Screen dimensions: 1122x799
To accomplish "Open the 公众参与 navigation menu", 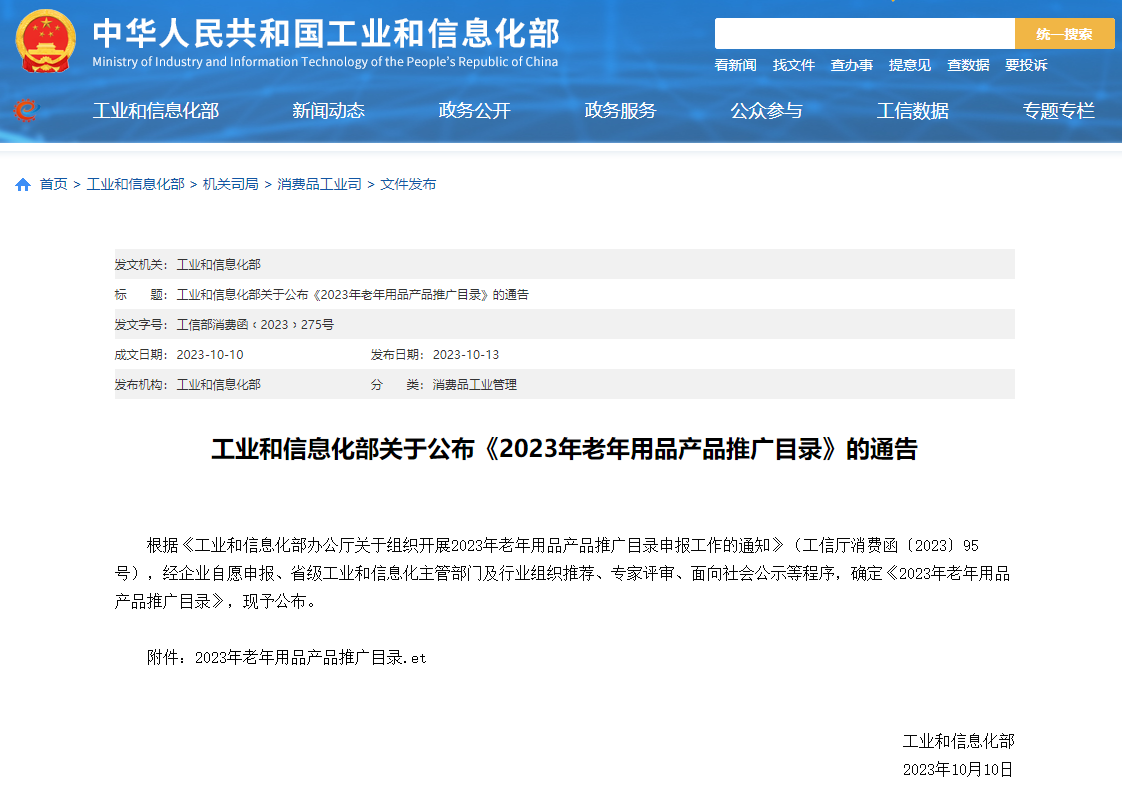I will click(x=766, y=111).
